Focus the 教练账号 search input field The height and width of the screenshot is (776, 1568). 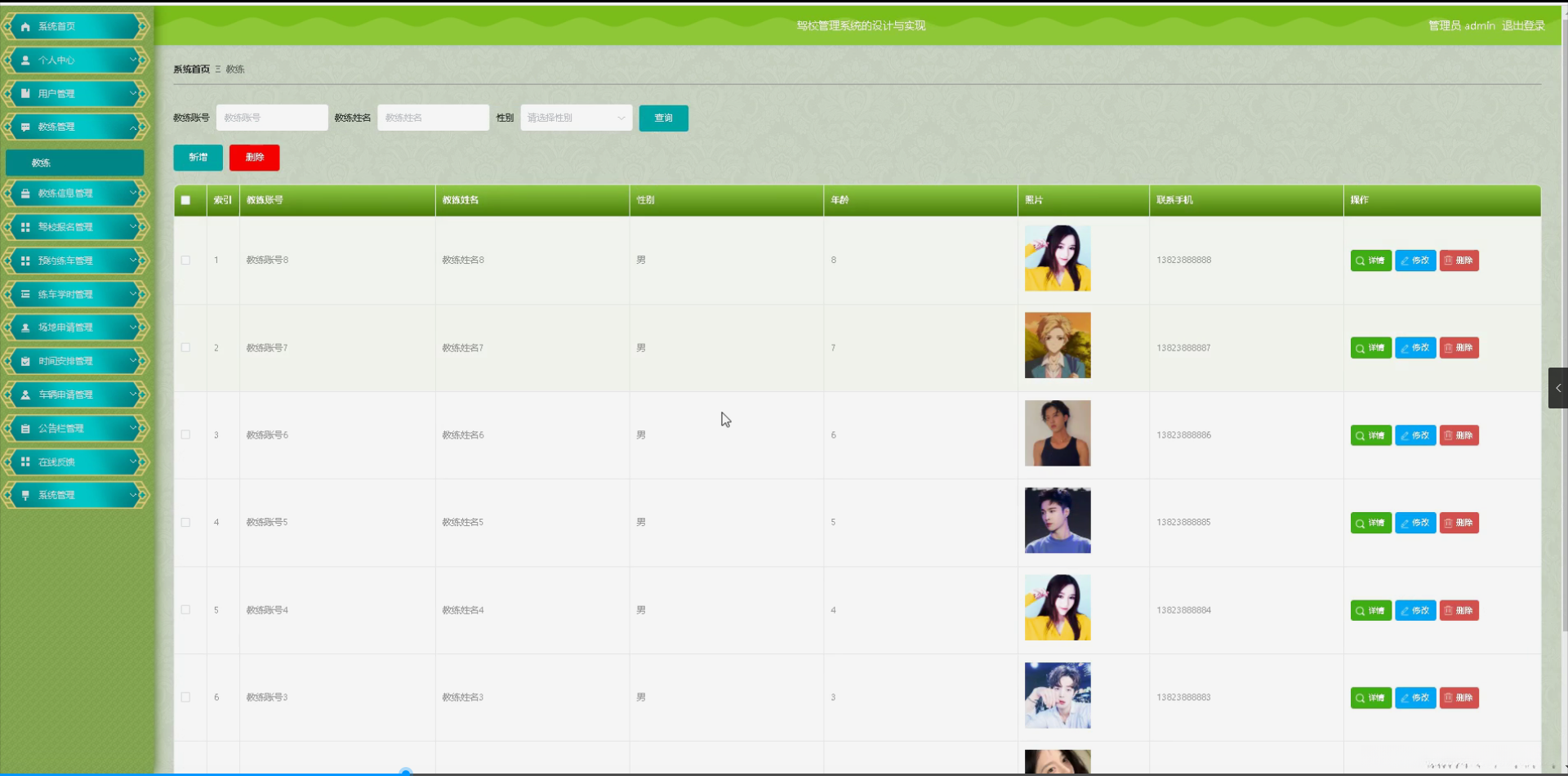(272, 118)
